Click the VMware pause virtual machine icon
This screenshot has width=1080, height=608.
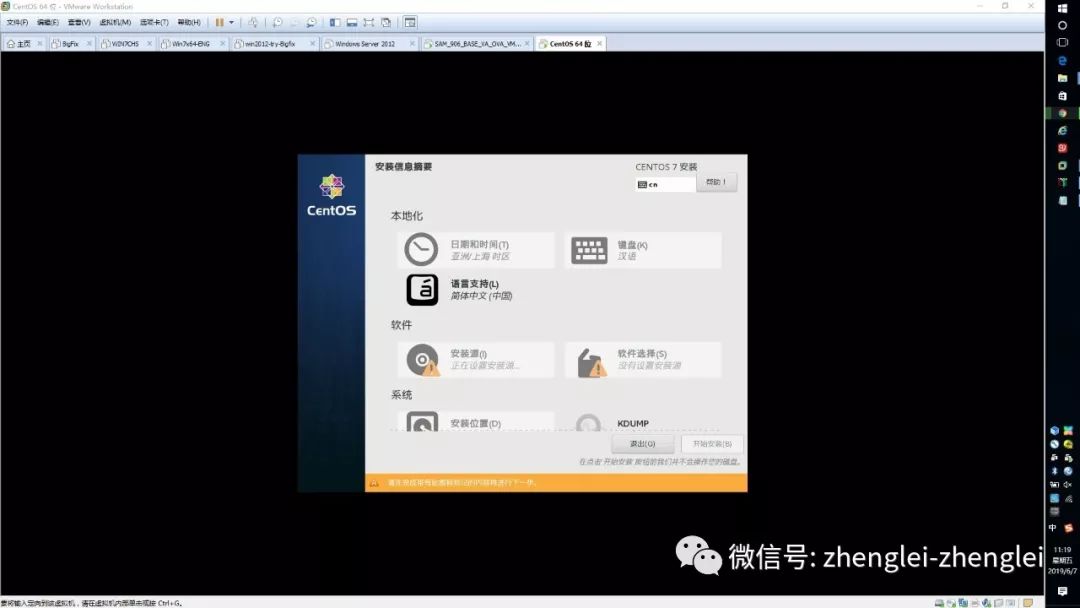219,23
